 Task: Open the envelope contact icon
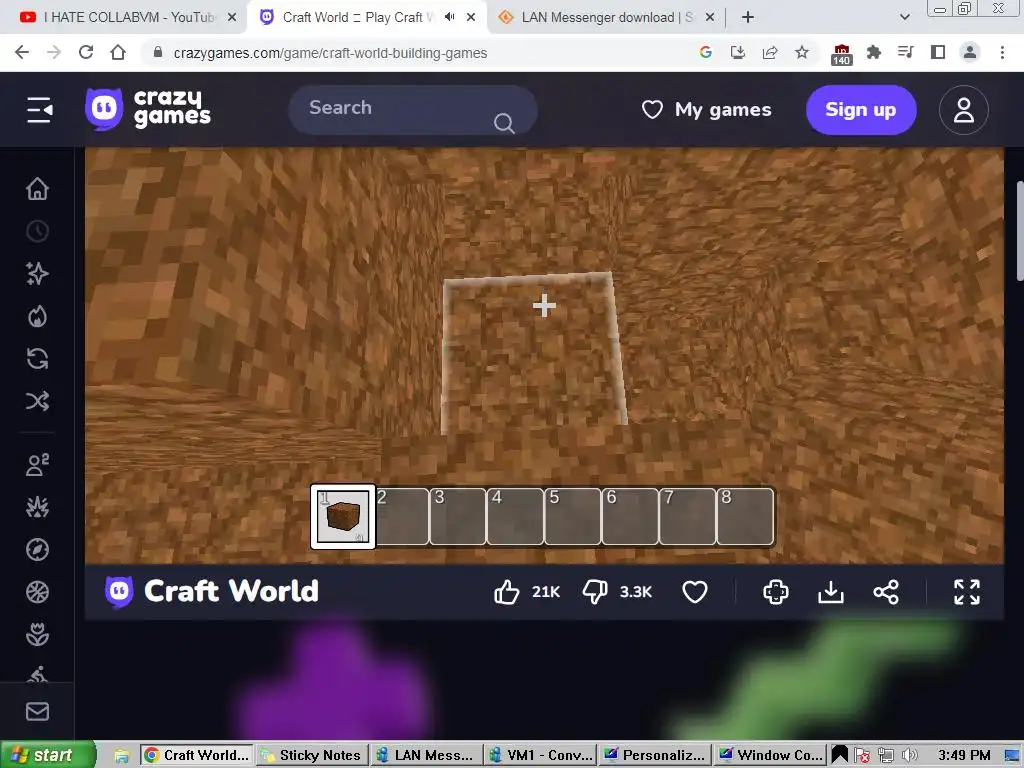click(x=37, y=712)
